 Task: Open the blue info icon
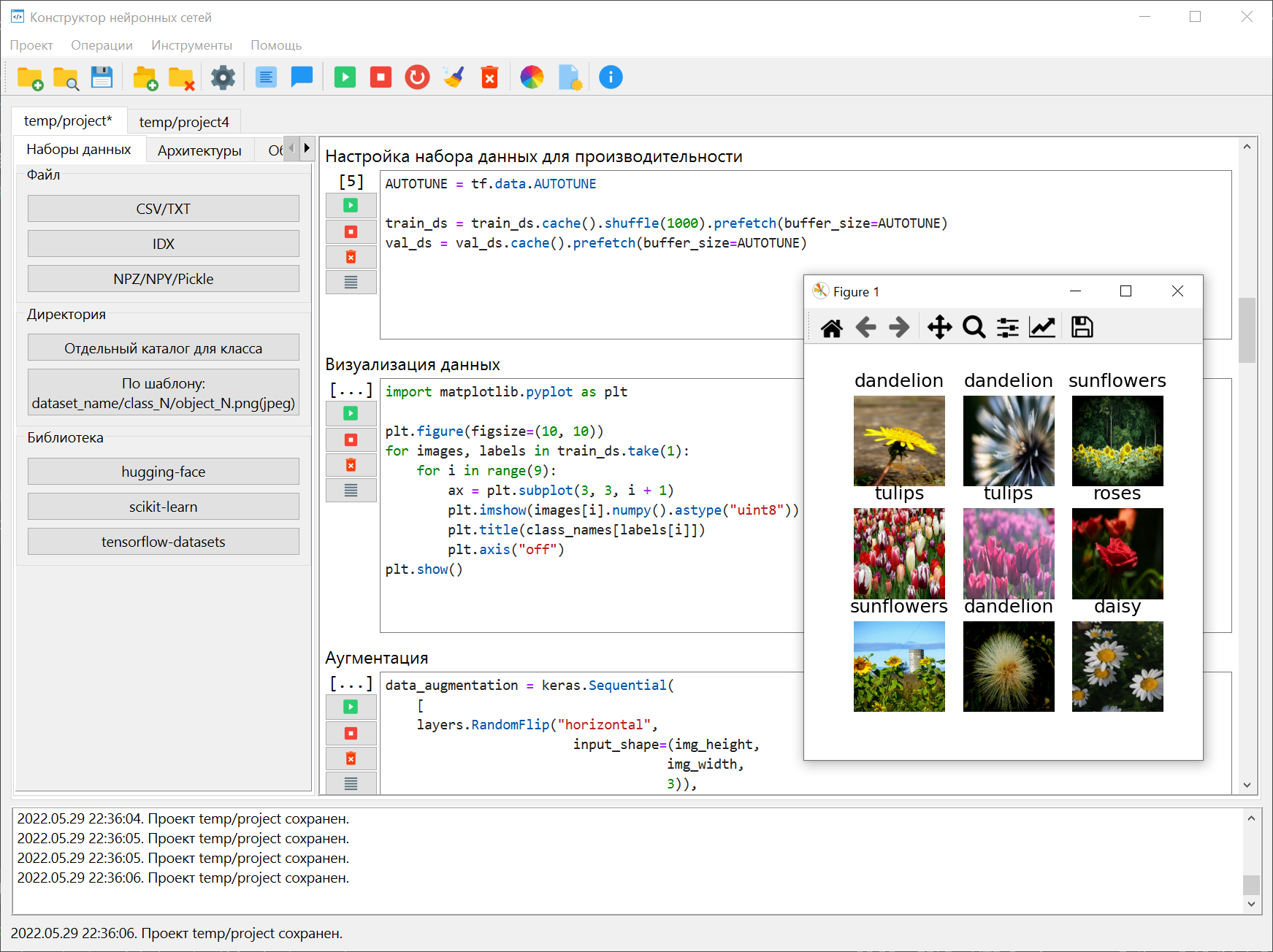611,77
